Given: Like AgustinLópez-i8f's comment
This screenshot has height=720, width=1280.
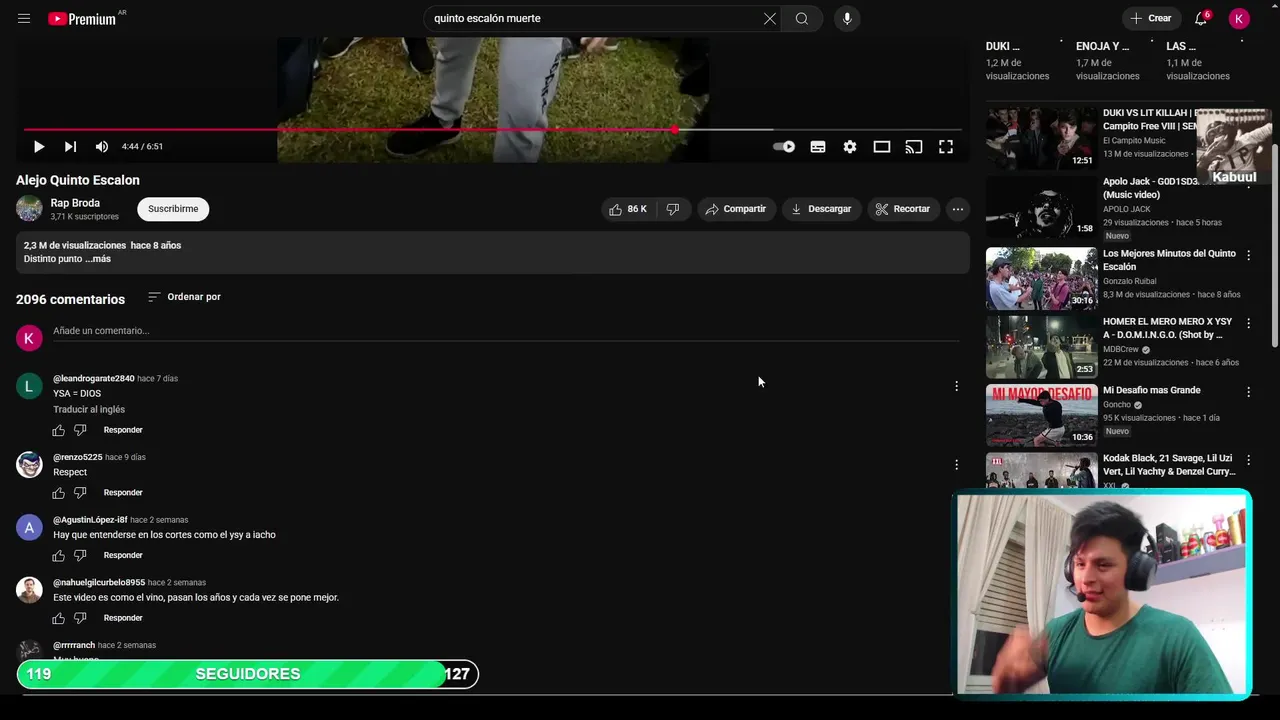Looking at the screenshot, I should [58, 555].
